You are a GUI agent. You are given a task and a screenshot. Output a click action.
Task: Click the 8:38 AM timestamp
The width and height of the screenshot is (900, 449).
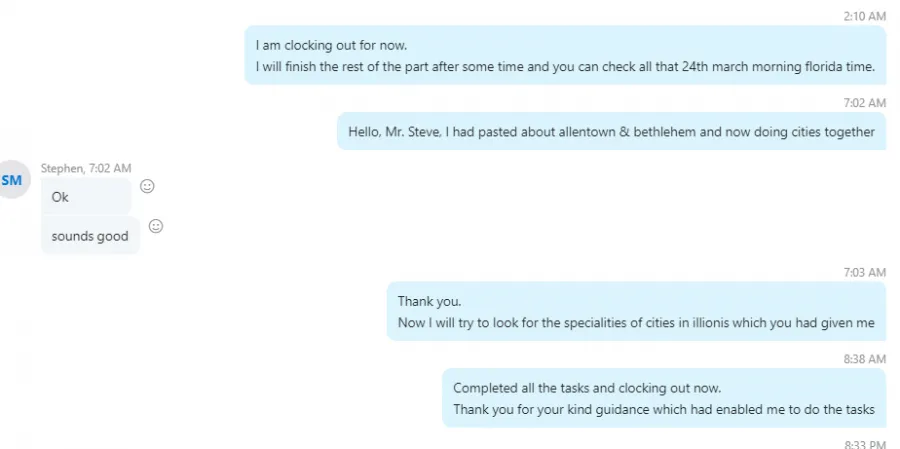(x=864, y=359)
